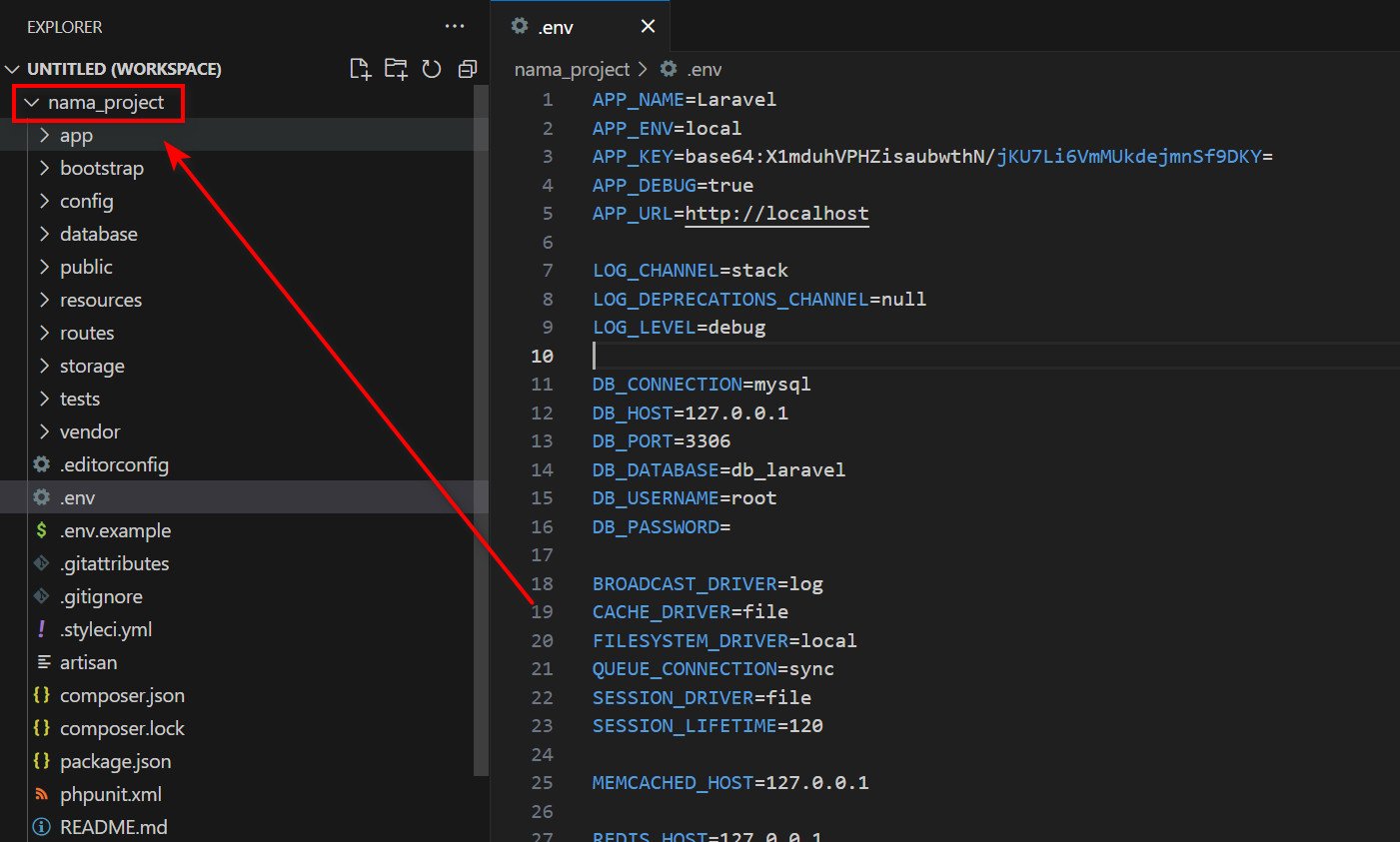Viewport: 1400px width, 842px height.
Task: Expand the tests folder
Action: (44, 399)
